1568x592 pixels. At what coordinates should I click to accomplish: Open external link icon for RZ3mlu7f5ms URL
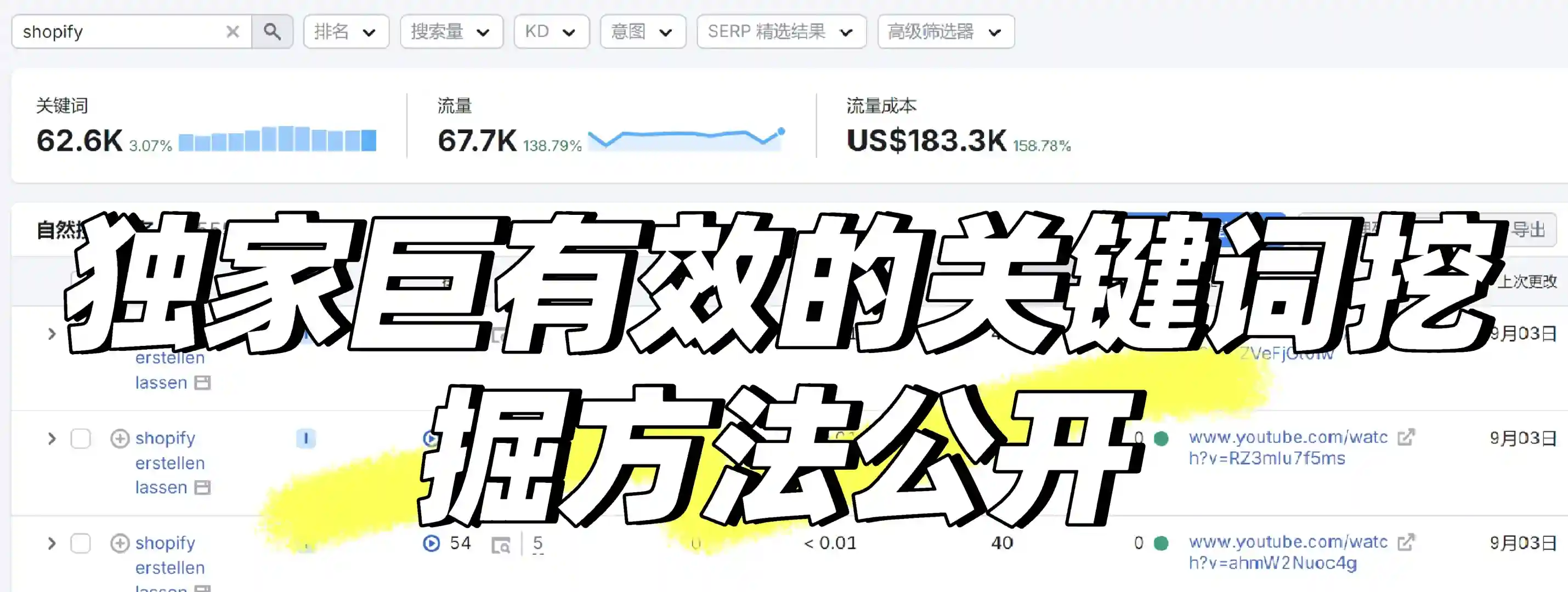(1406, 437)
